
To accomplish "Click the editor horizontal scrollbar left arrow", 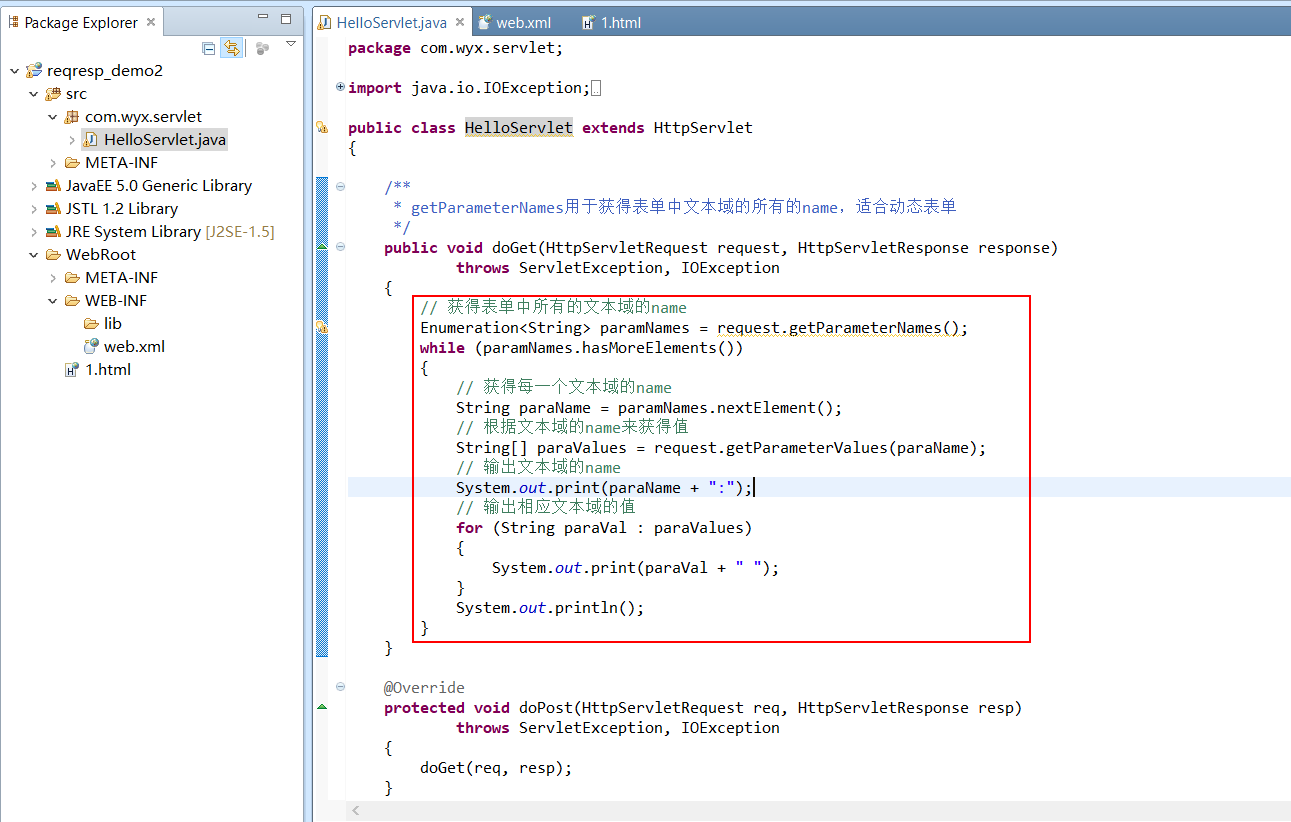I will tap(354, 811).
